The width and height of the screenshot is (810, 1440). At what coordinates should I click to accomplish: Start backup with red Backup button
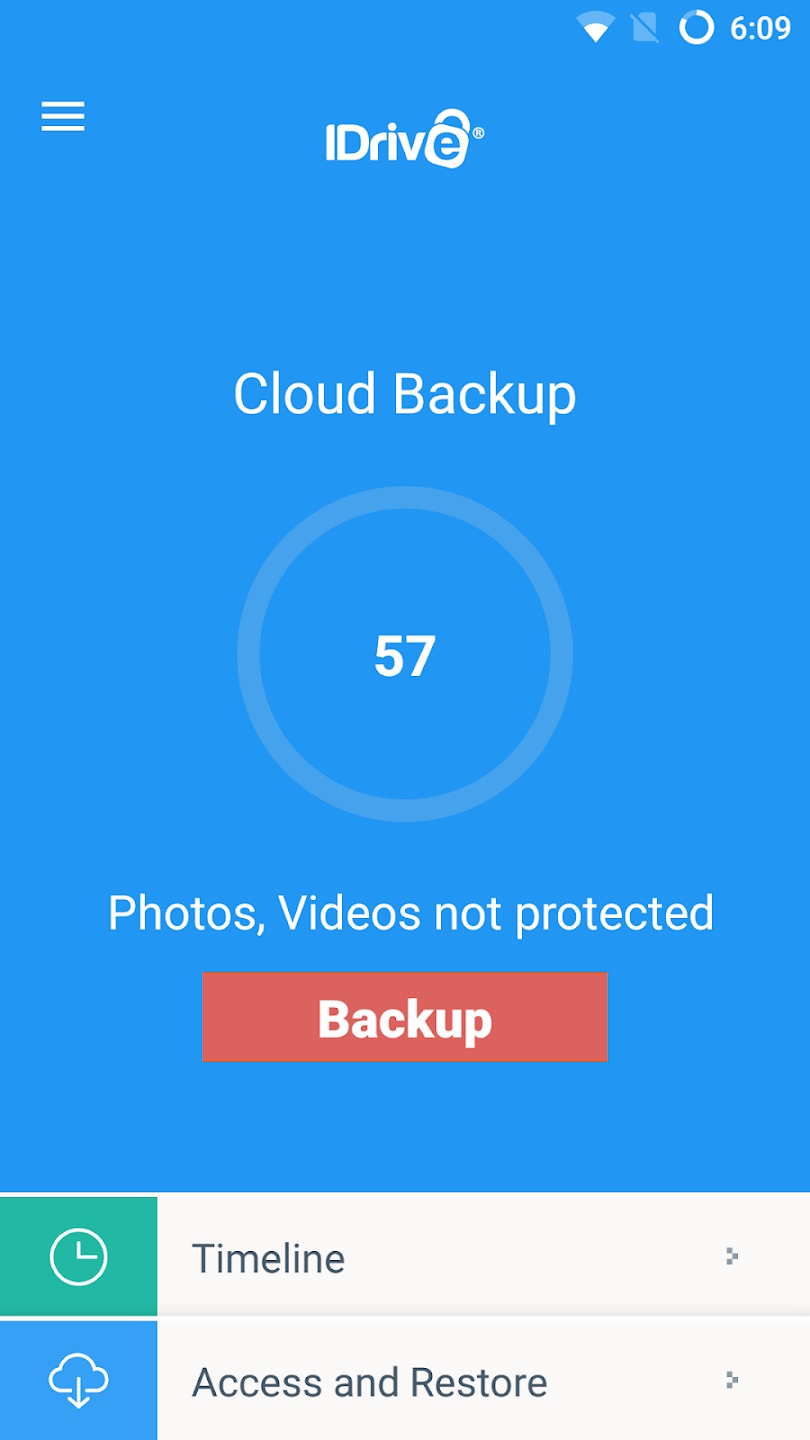coord(405,1017)
